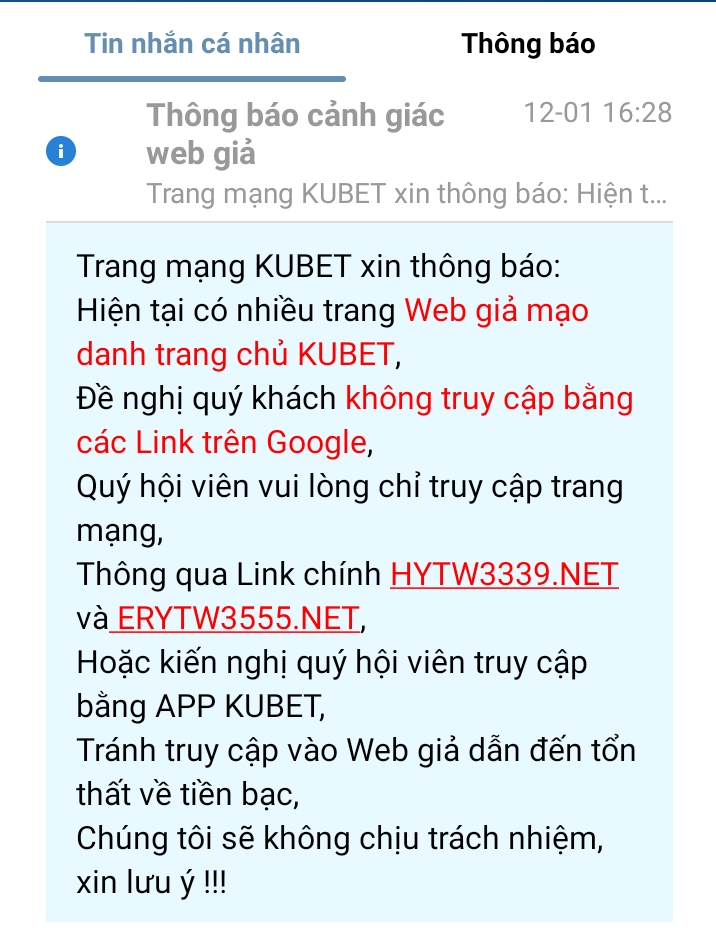Switch to the Thông báo tab
This screenshot has width=716, height=933.
click(x=528, y=44)
